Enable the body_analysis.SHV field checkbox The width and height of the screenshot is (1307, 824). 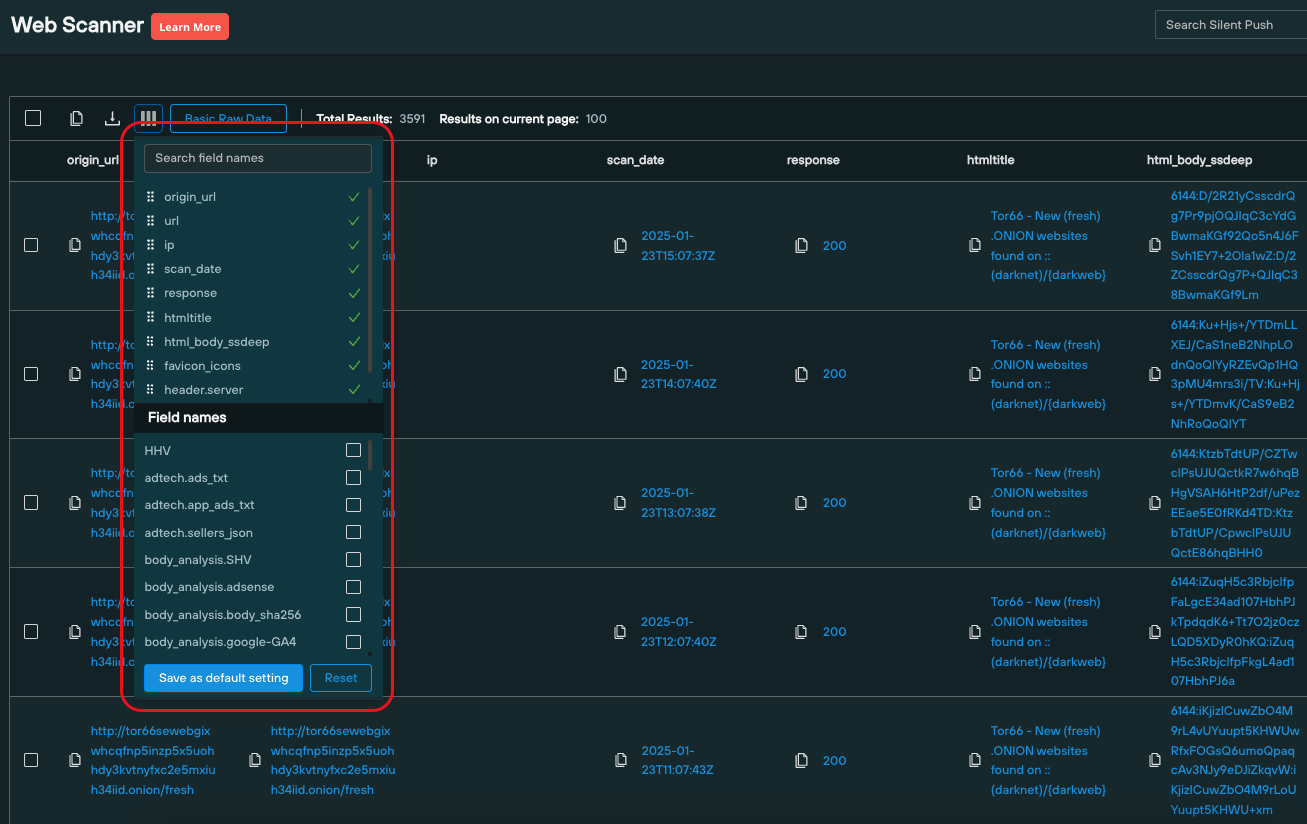click(353, 560)
